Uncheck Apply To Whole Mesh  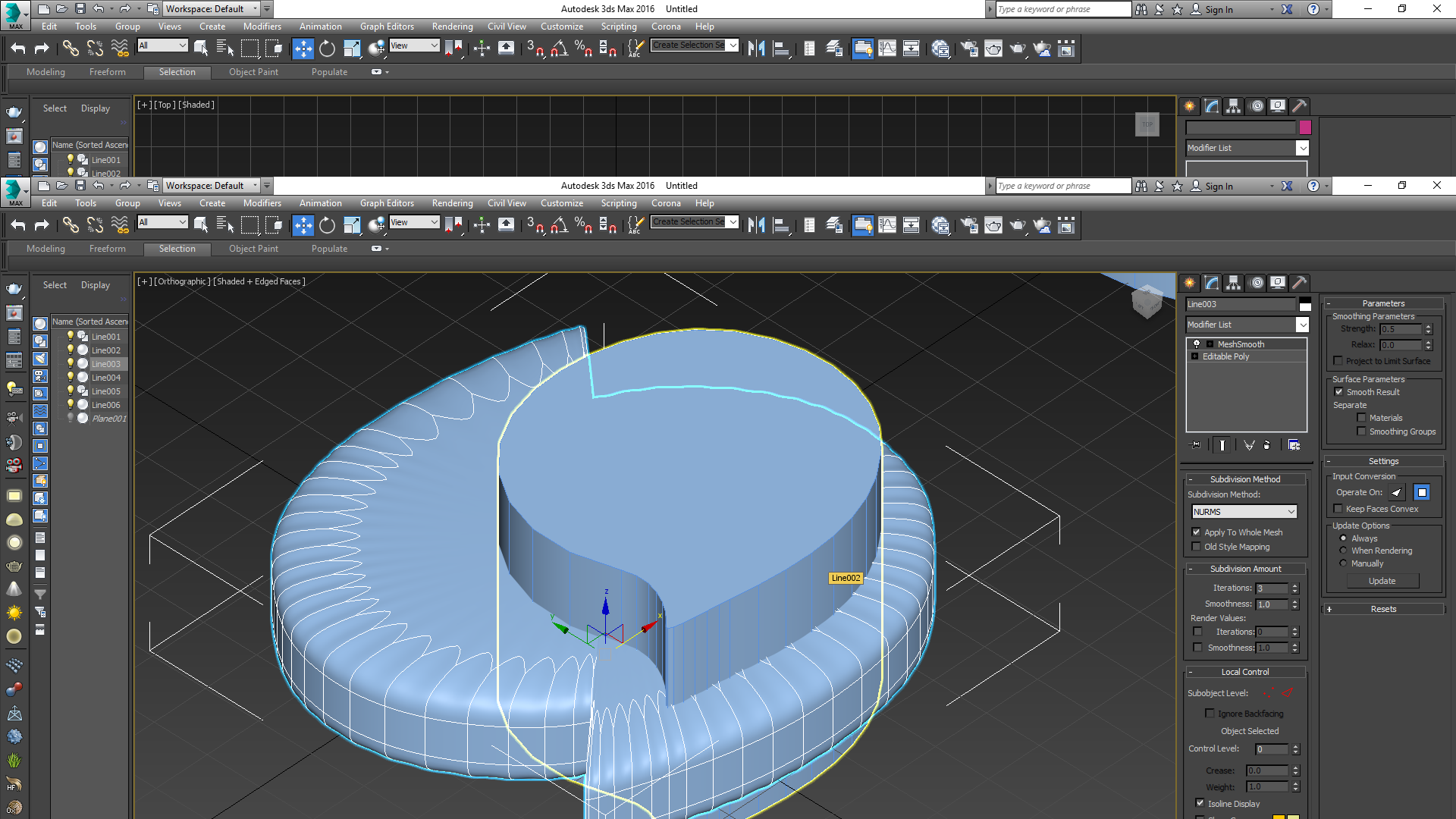(x=1196, y=532)
